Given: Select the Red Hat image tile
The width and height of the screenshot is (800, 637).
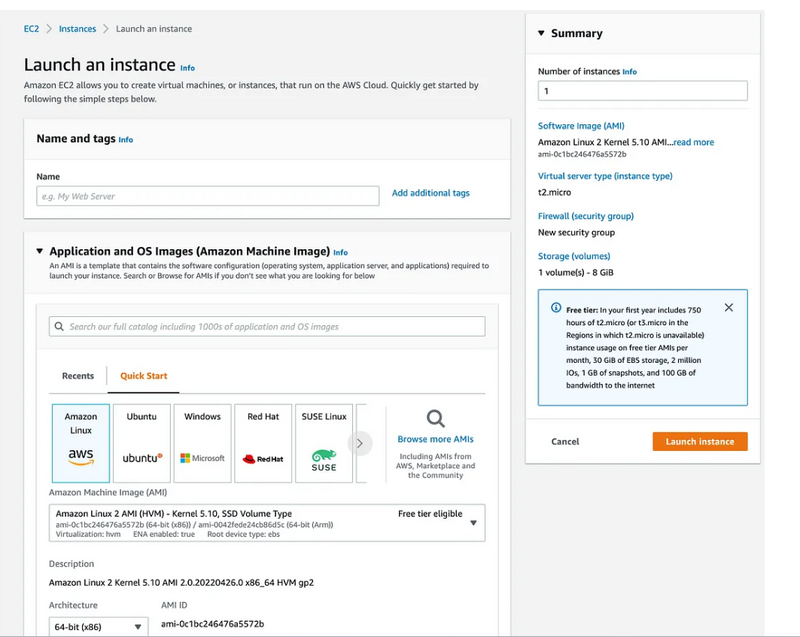Looking at the screenshot, I should point(263,441).
